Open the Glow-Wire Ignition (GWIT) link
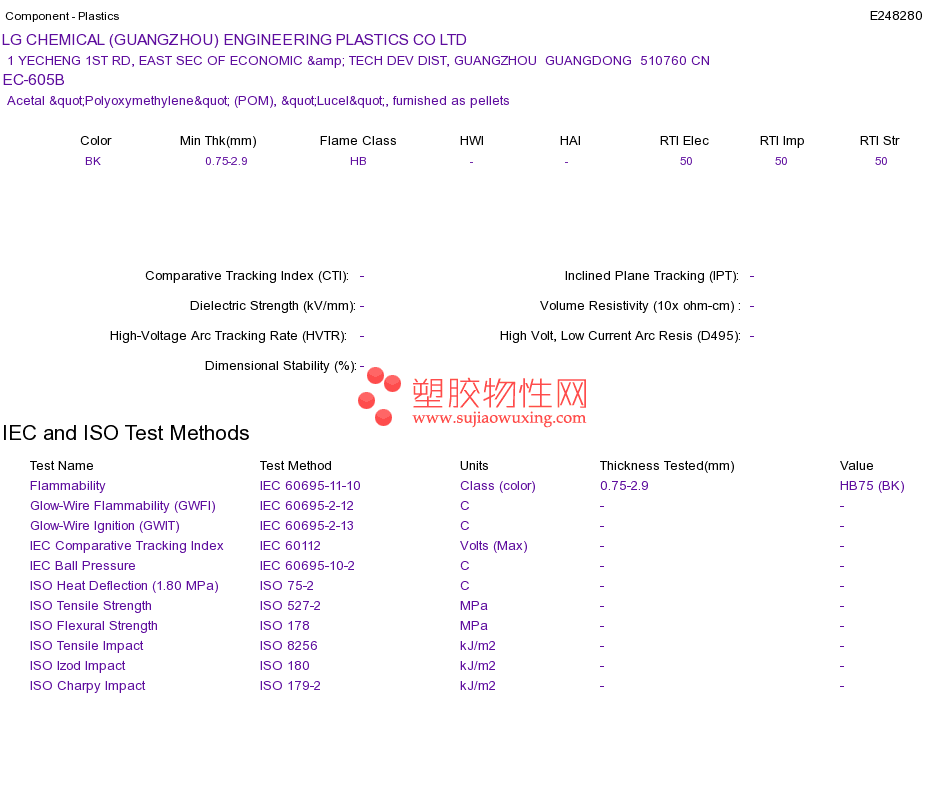This screenshot has height=800, width=950. [x=105, y=525]
